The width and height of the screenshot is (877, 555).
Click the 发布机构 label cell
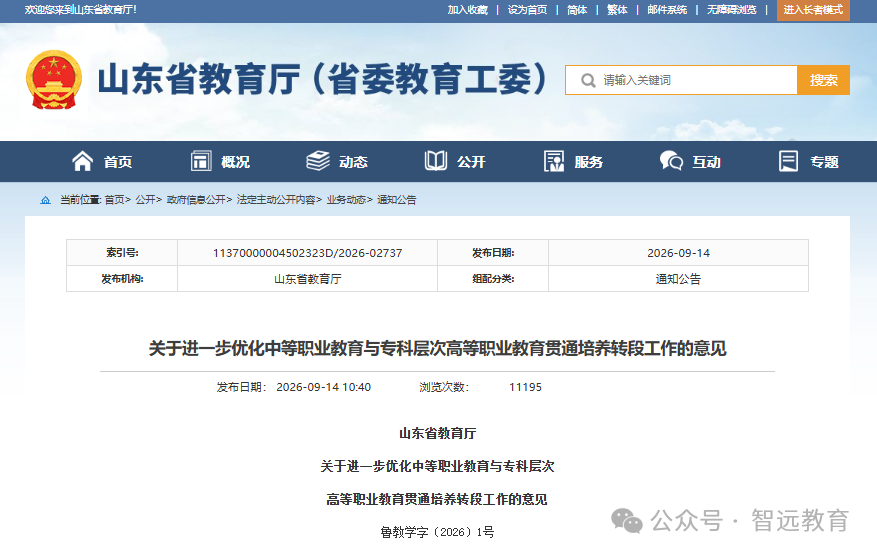122,279
